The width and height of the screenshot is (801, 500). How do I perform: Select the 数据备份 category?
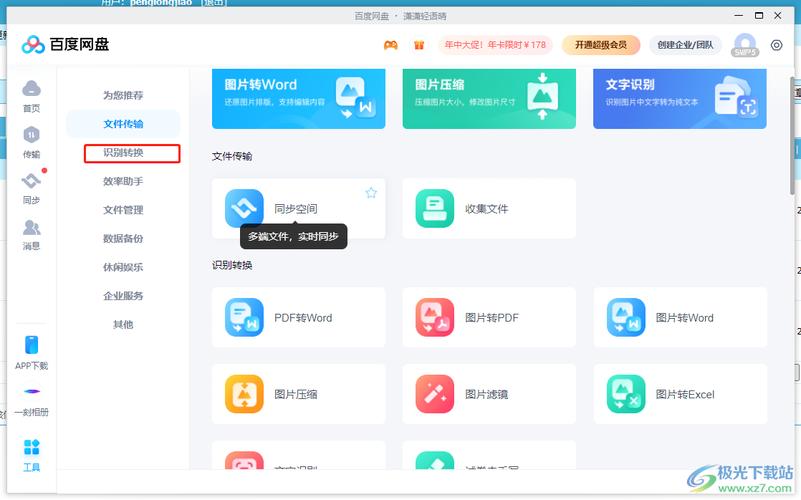coord(123,238)
